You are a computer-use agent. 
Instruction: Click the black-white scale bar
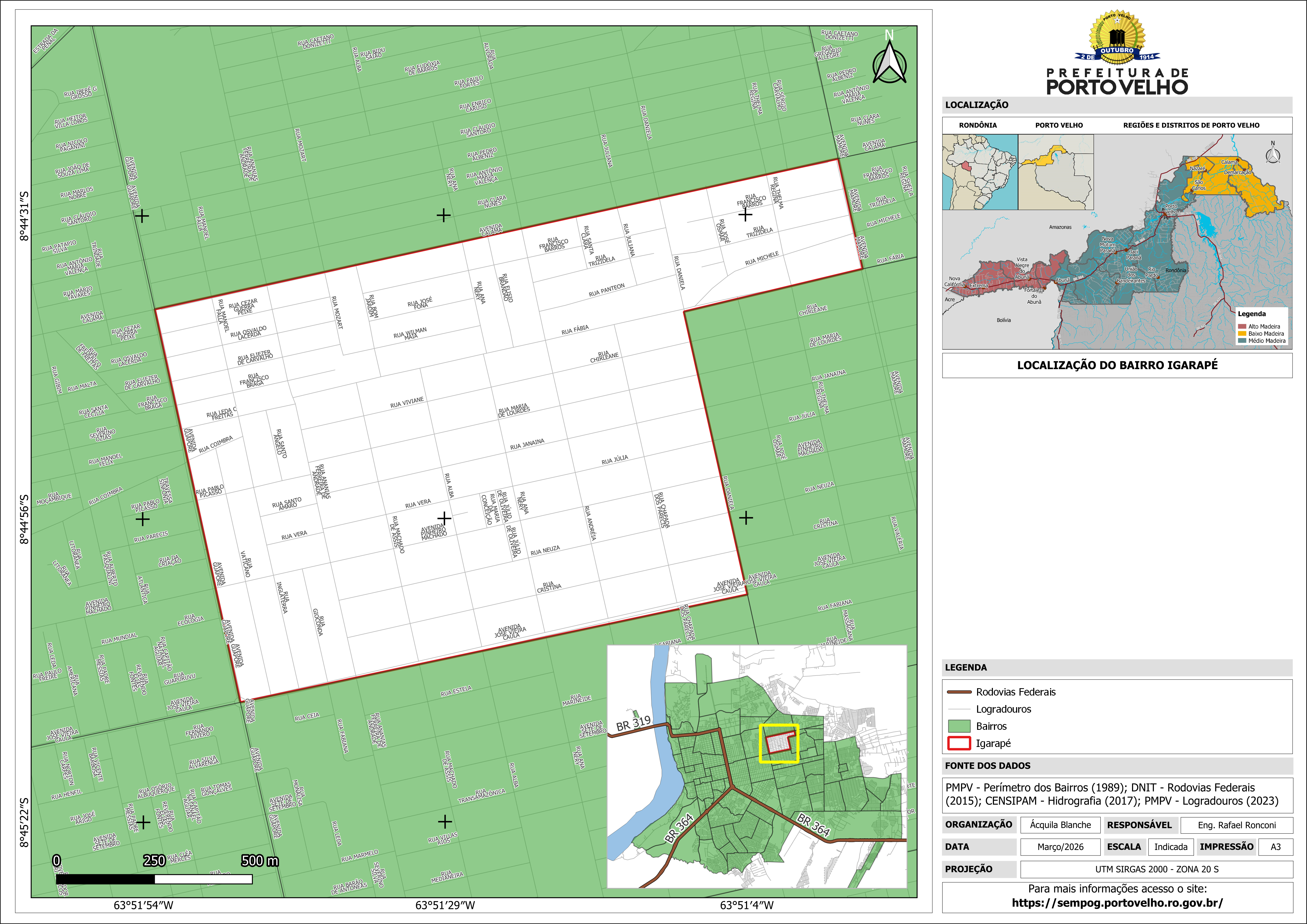154,879
